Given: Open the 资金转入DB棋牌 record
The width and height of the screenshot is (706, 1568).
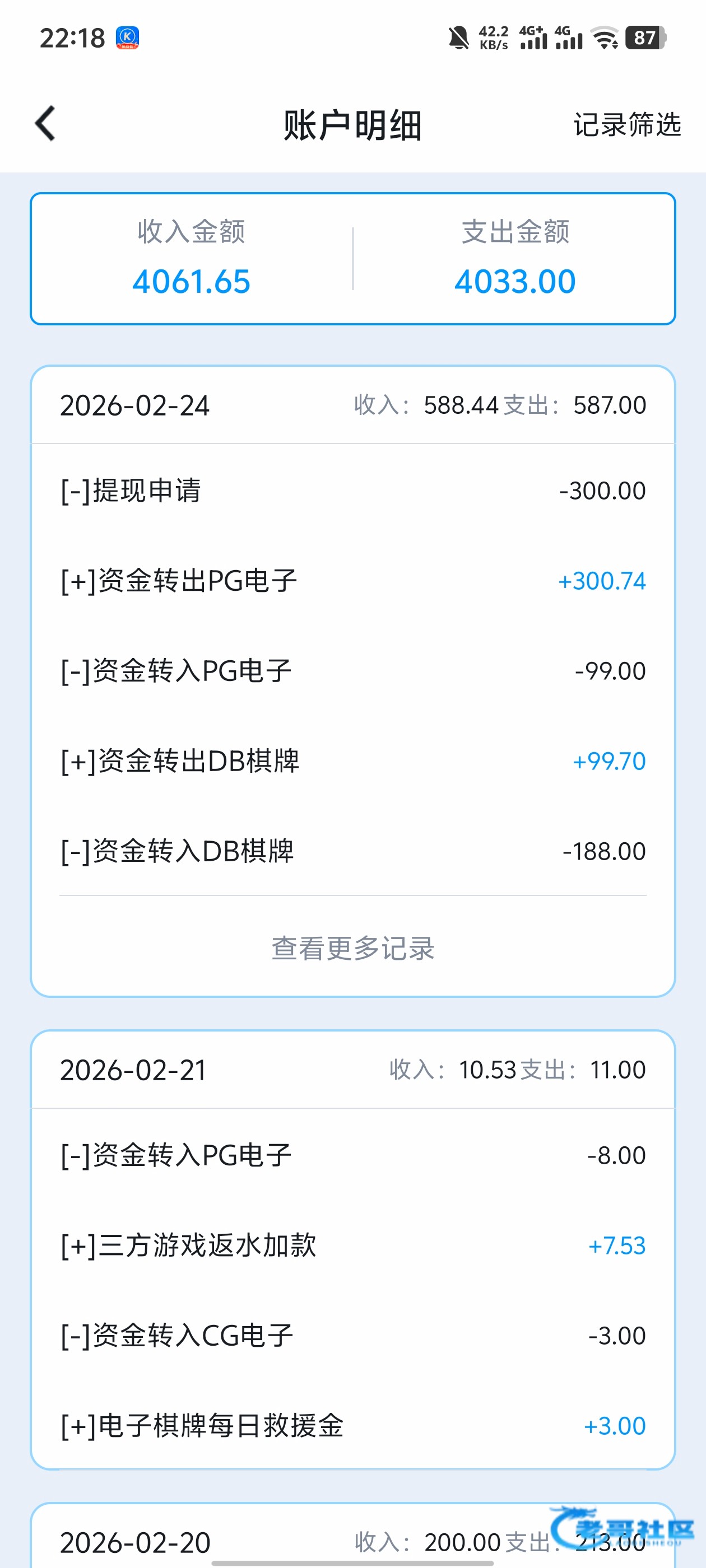Looking at the screenshot, I should (x=352, y=851).
